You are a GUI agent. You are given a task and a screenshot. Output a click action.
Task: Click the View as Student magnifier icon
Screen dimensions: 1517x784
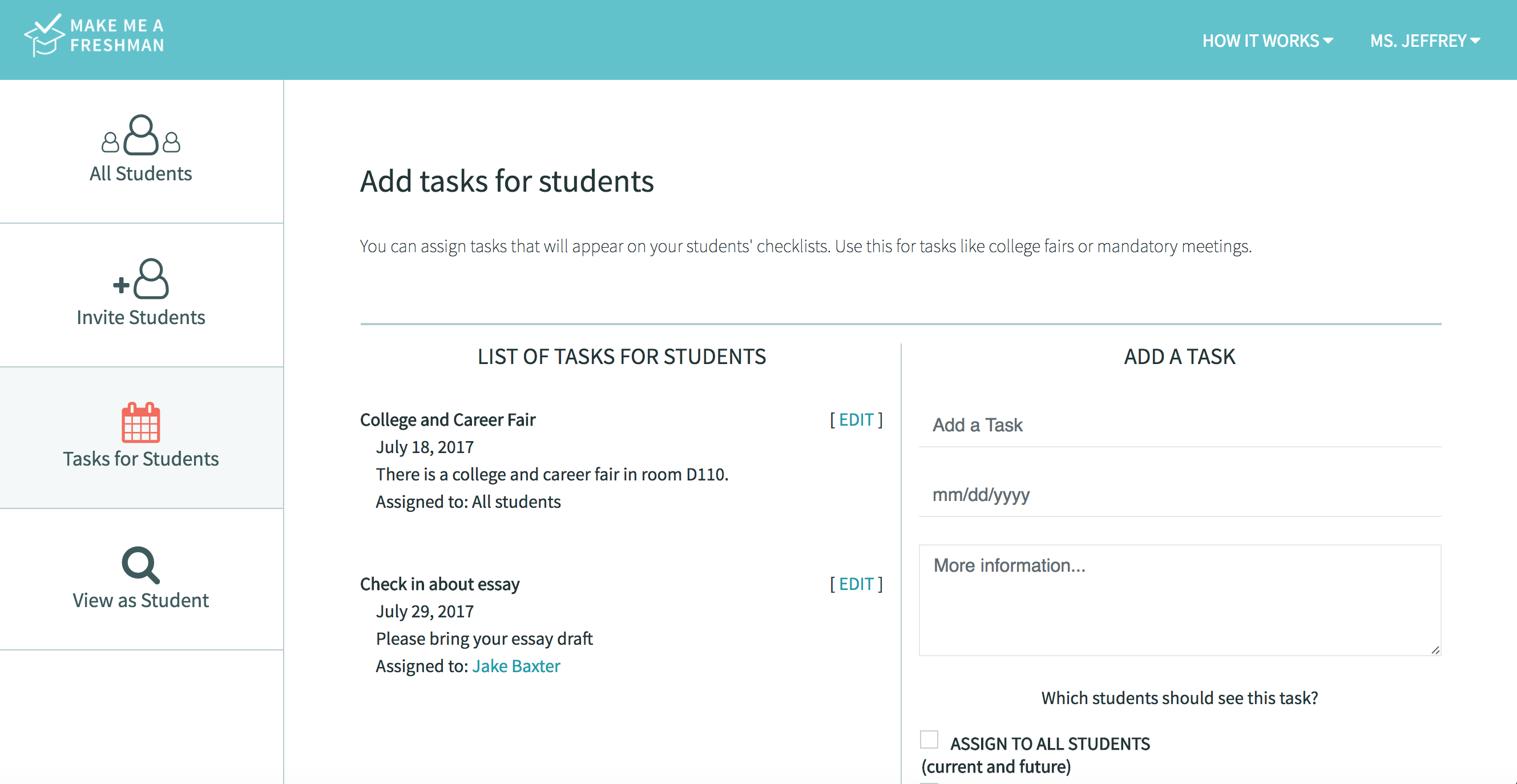[140, 565]
